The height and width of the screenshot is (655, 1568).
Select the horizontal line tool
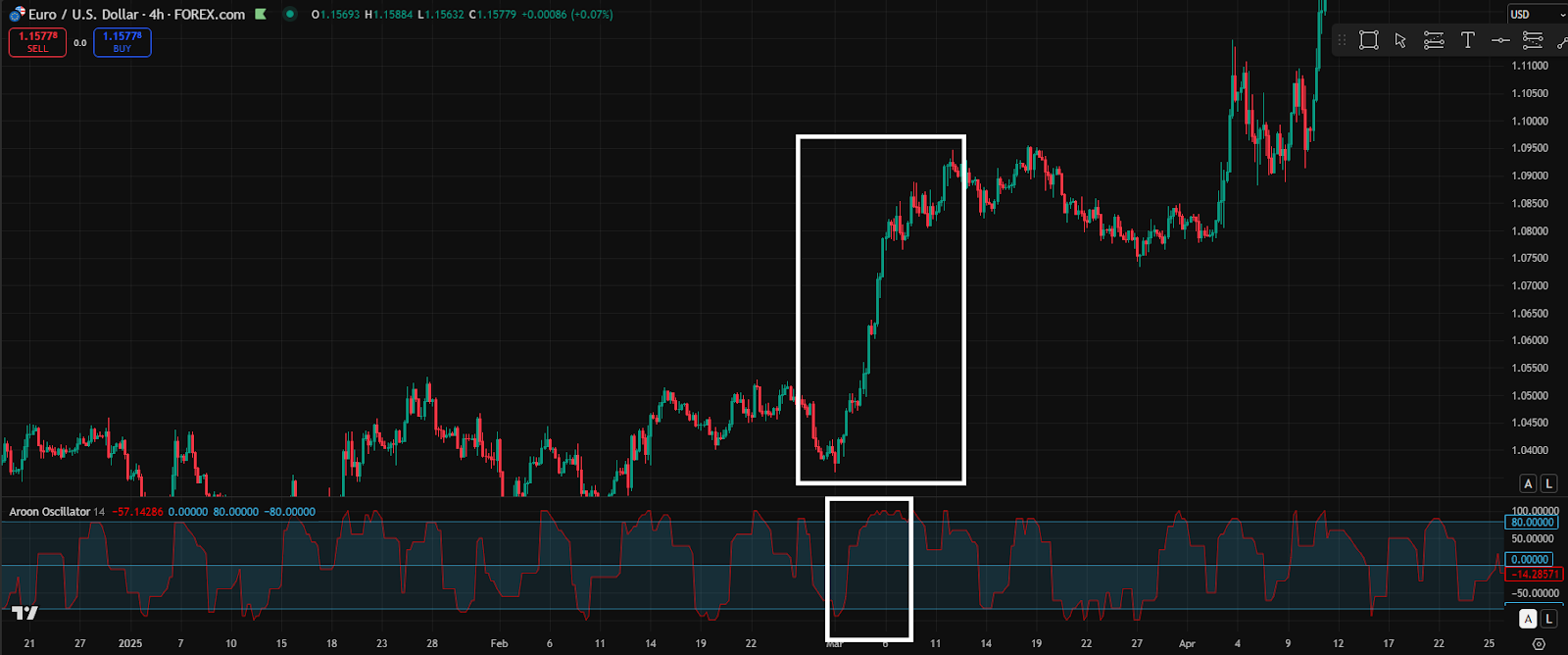click(x=1500, y=40)
